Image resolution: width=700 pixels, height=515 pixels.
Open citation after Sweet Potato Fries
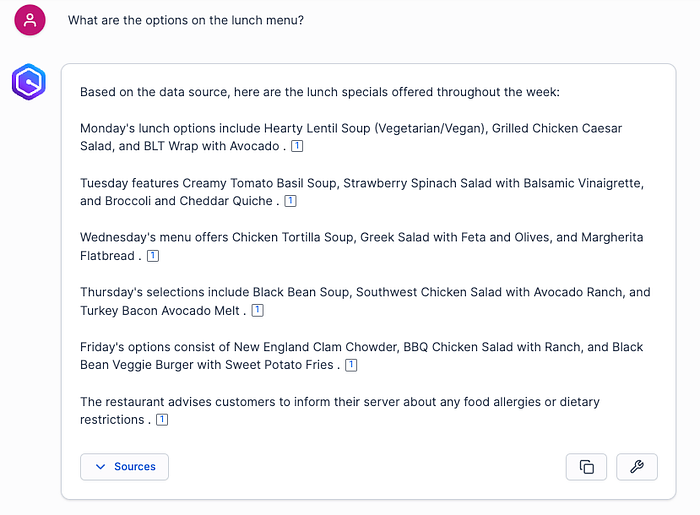[x=351, y=365]
